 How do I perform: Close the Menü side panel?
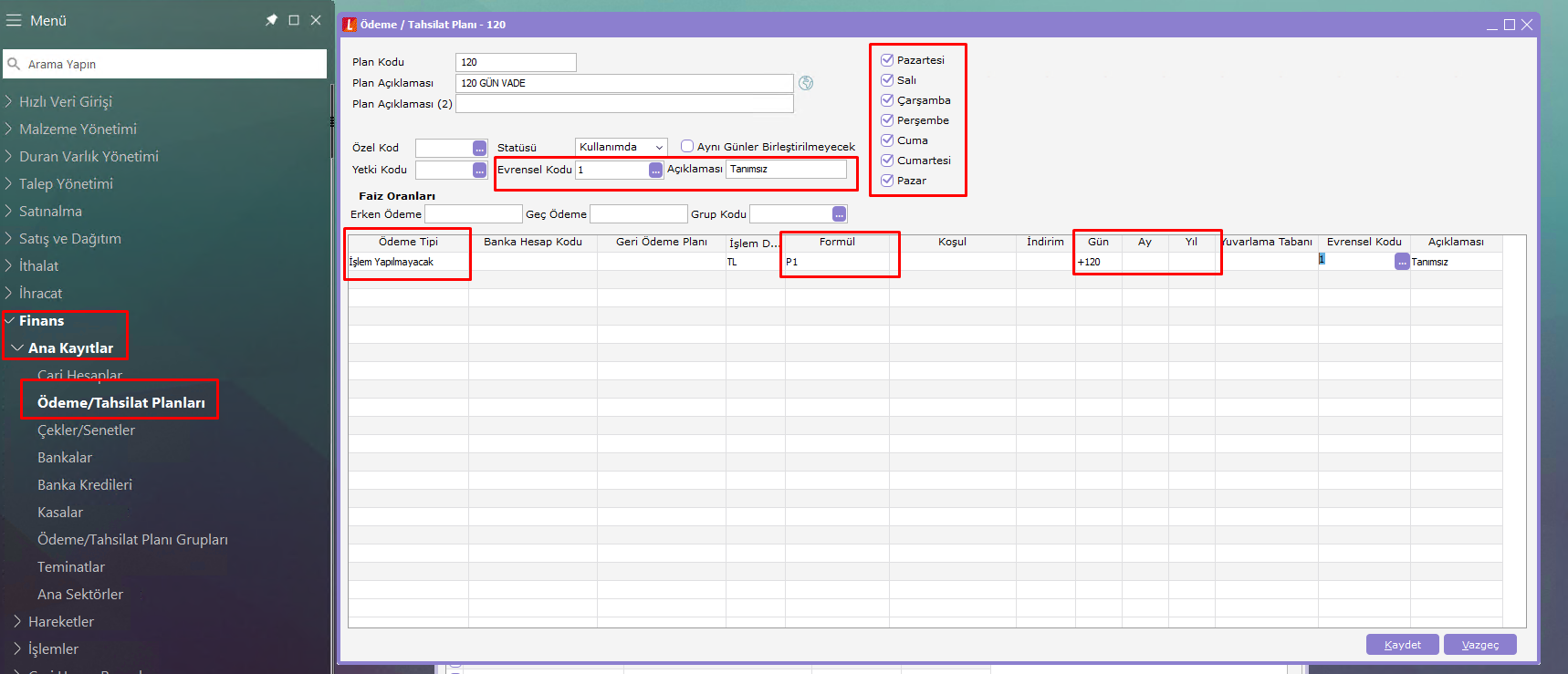coord(316,20)
